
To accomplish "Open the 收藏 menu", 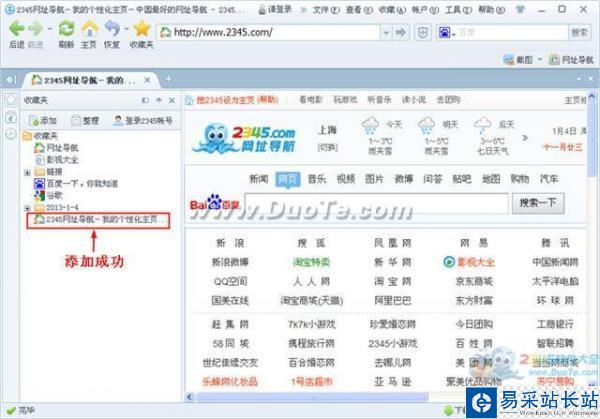I will 392,10.
